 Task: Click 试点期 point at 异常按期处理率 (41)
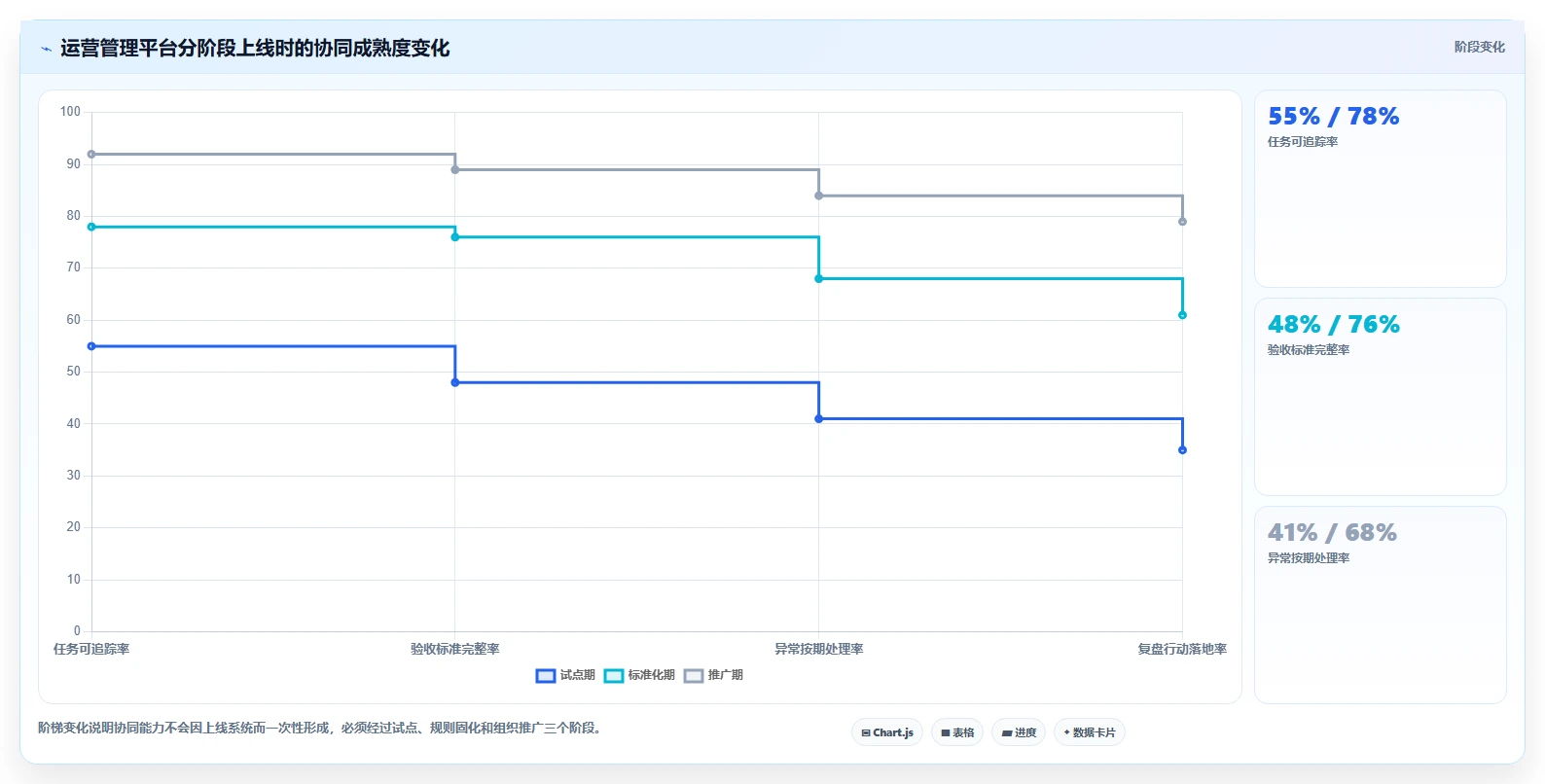tap(818, 419)
